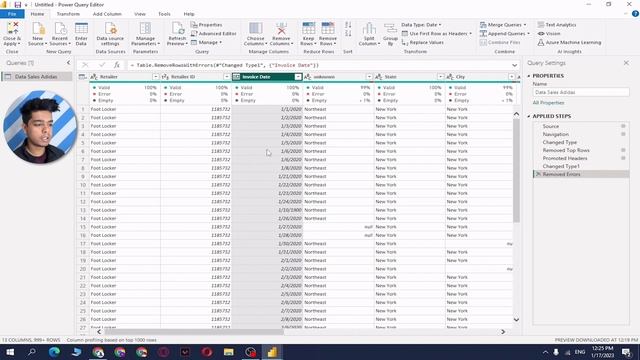Open Source step settings gear

coord(623,126)
